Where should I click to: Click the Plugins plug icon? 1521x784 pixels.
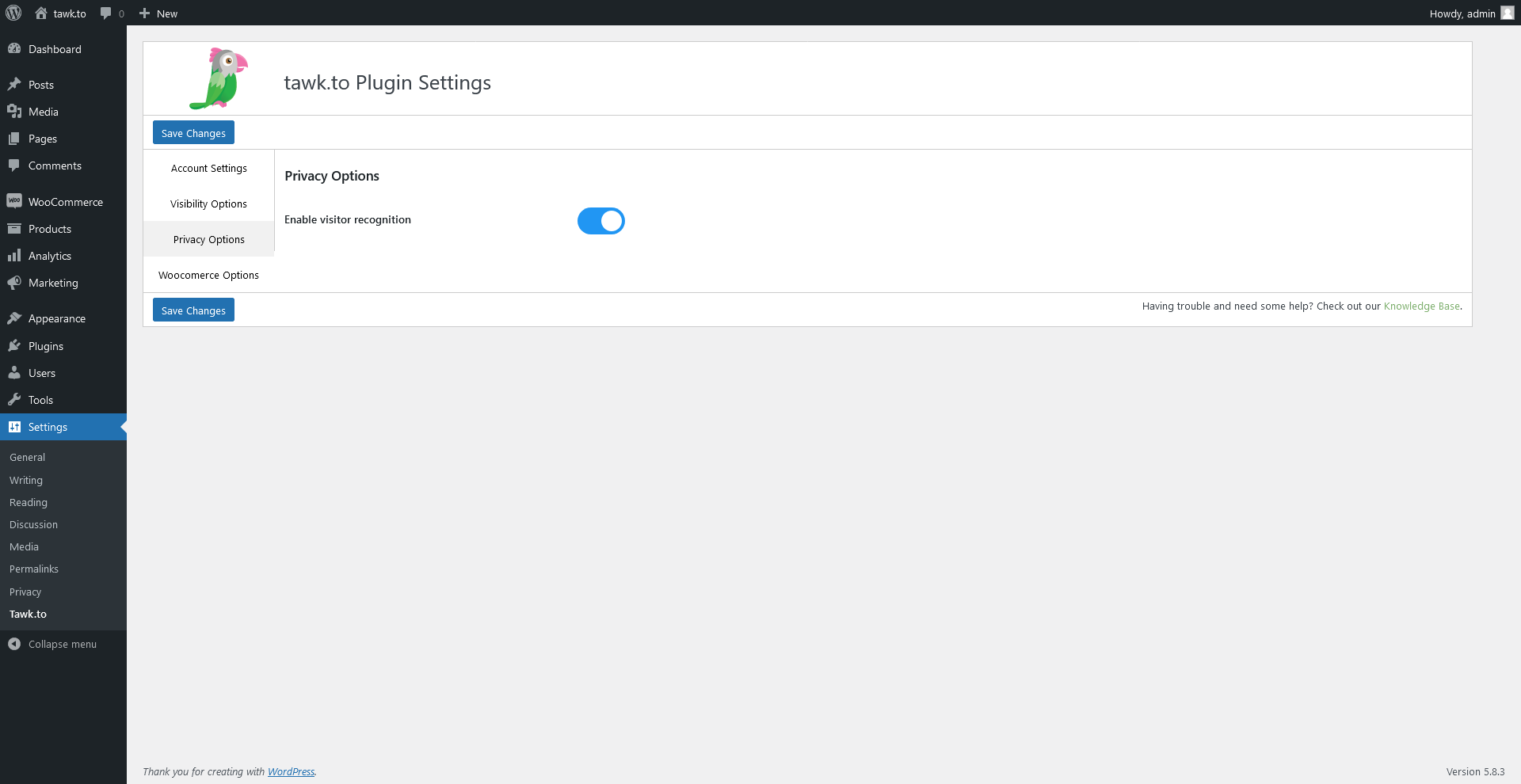point(14,346)
